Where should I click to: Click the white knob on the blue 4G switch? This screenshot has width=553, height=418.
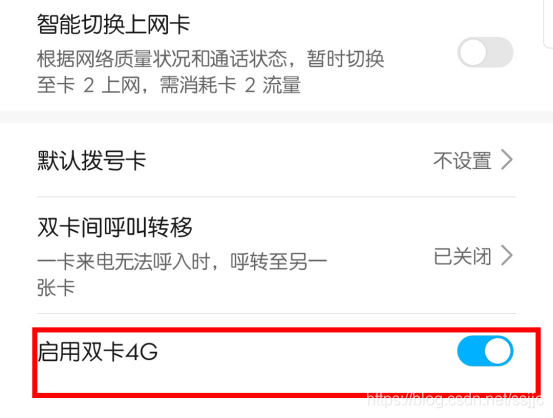pos(498,351)
